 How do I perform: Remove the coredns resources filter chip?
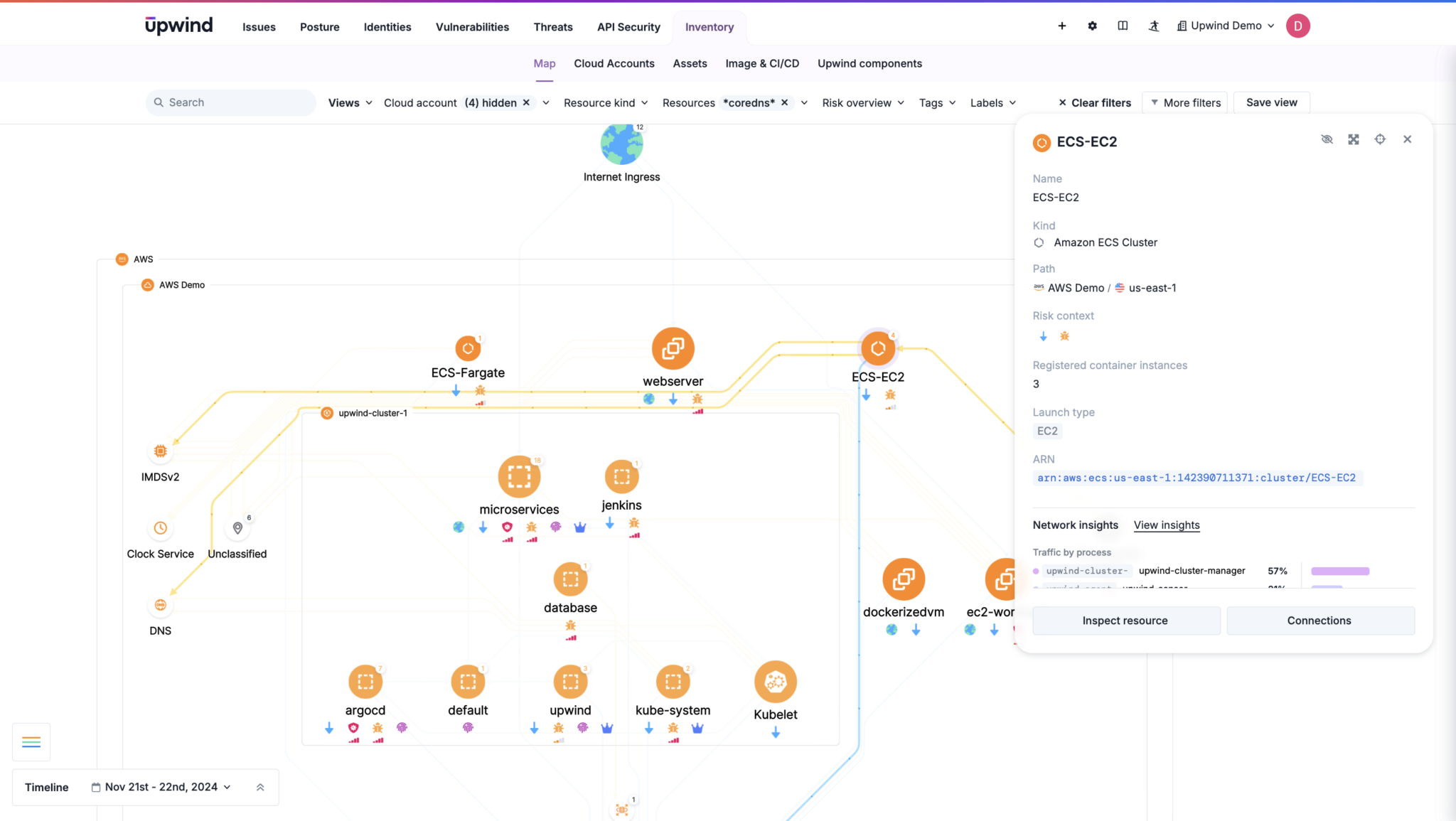783,102
